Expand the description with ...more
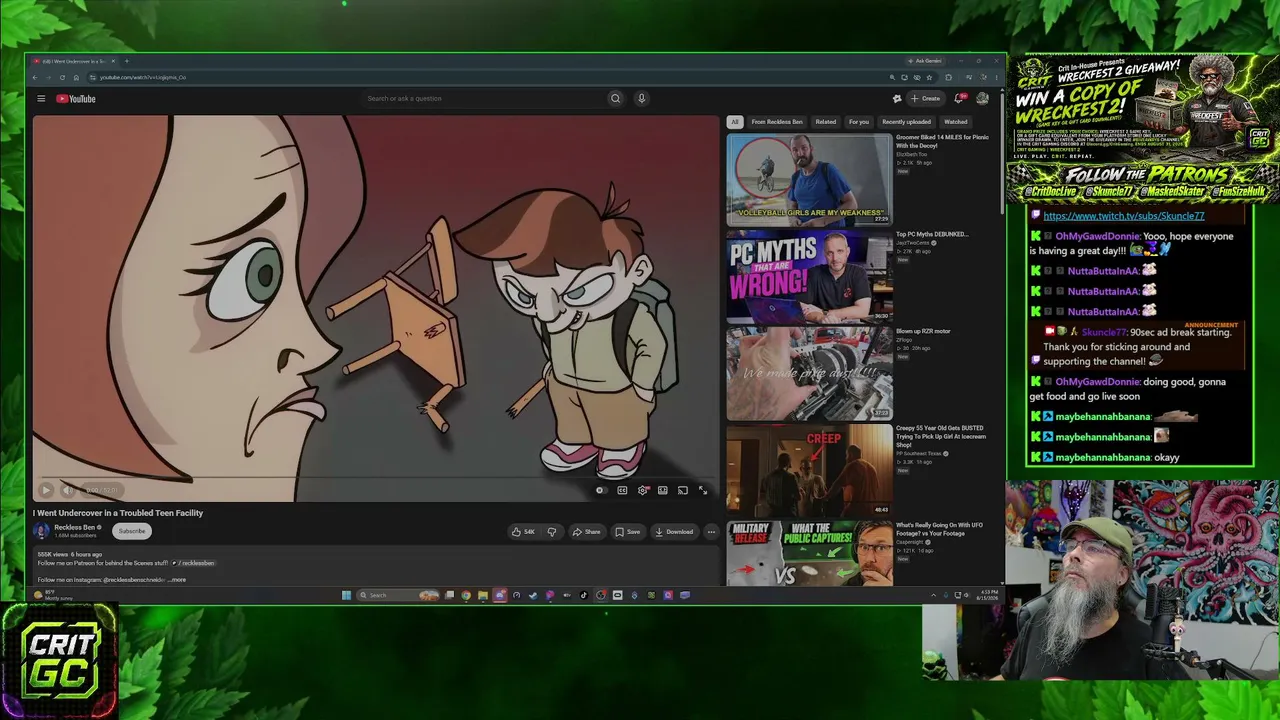This screenshot has height=720, width=1280. coord(178,580)
